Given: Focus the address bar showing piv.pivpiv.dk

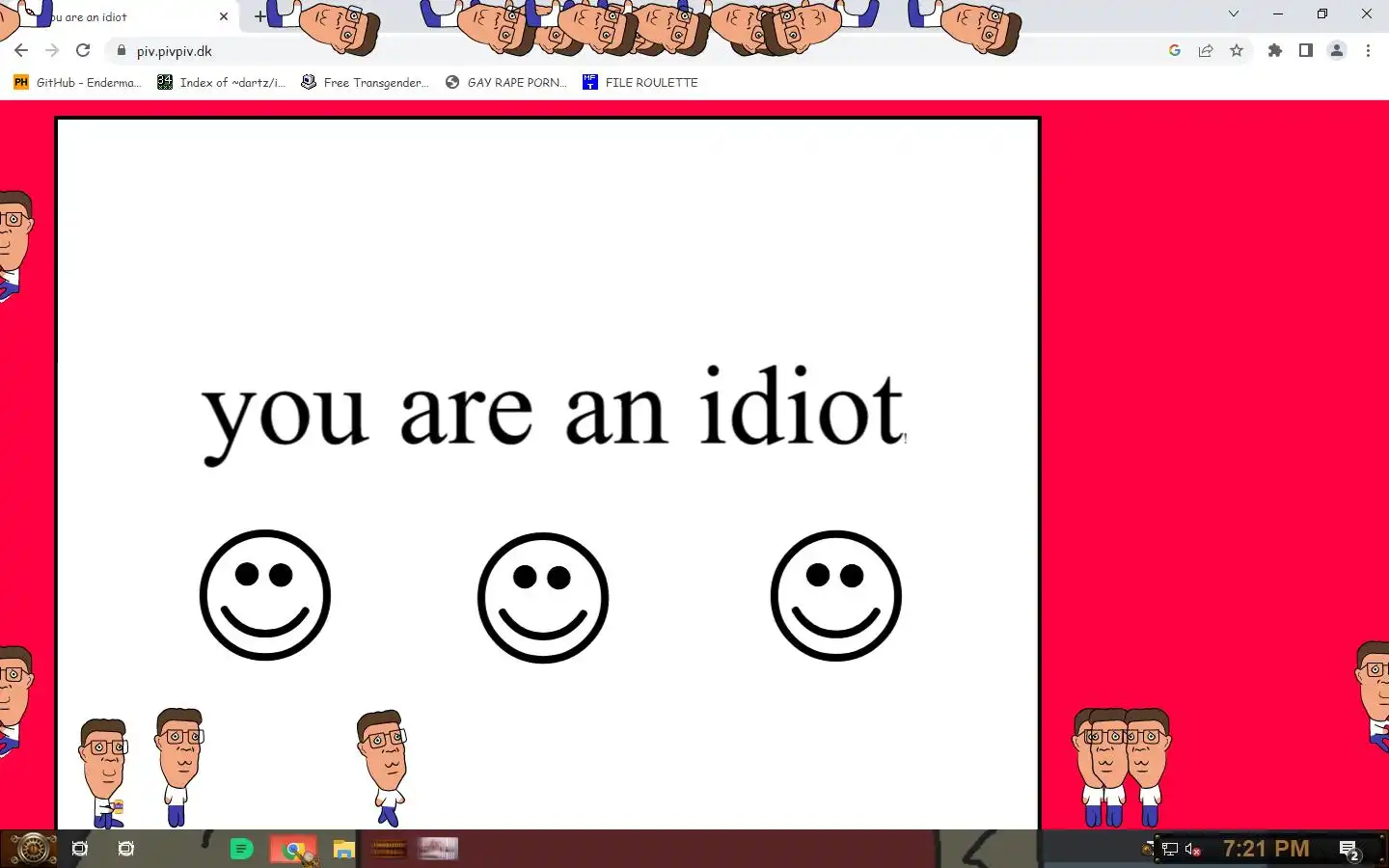Looking at the screenshot, I should coord(637,51).
